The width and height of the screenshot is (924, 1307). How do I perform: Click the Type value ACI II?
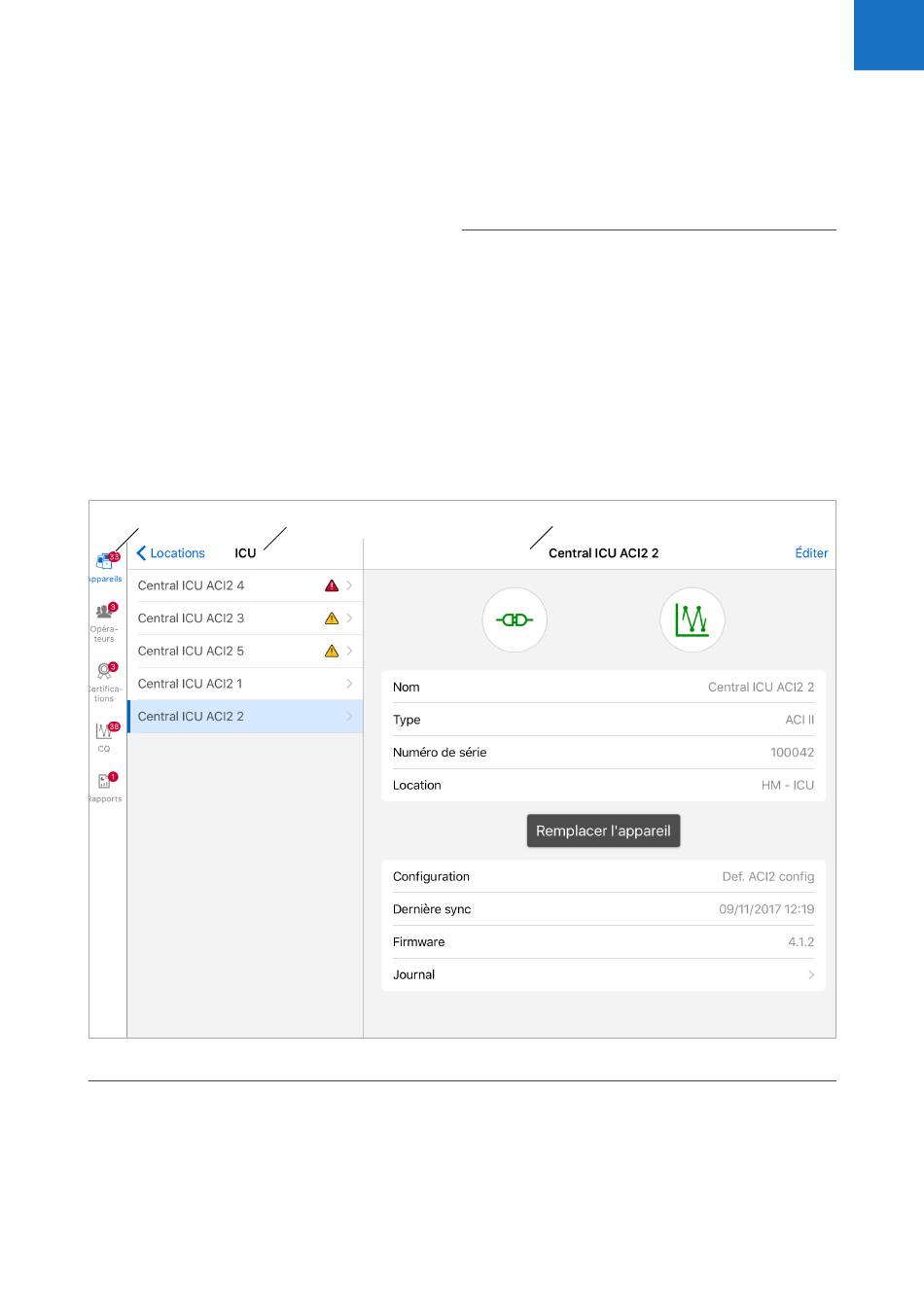click(800, 720)
